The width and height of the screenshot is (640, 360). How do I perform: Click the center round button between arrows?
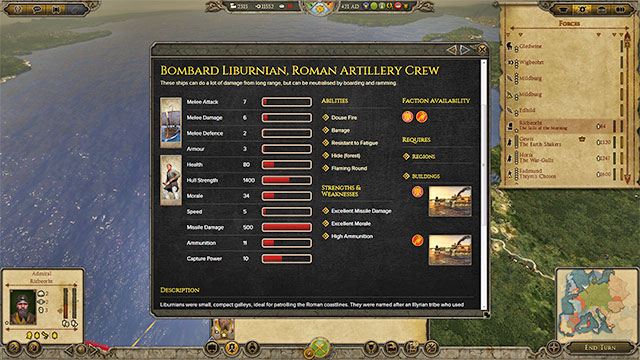click(81, 349)
